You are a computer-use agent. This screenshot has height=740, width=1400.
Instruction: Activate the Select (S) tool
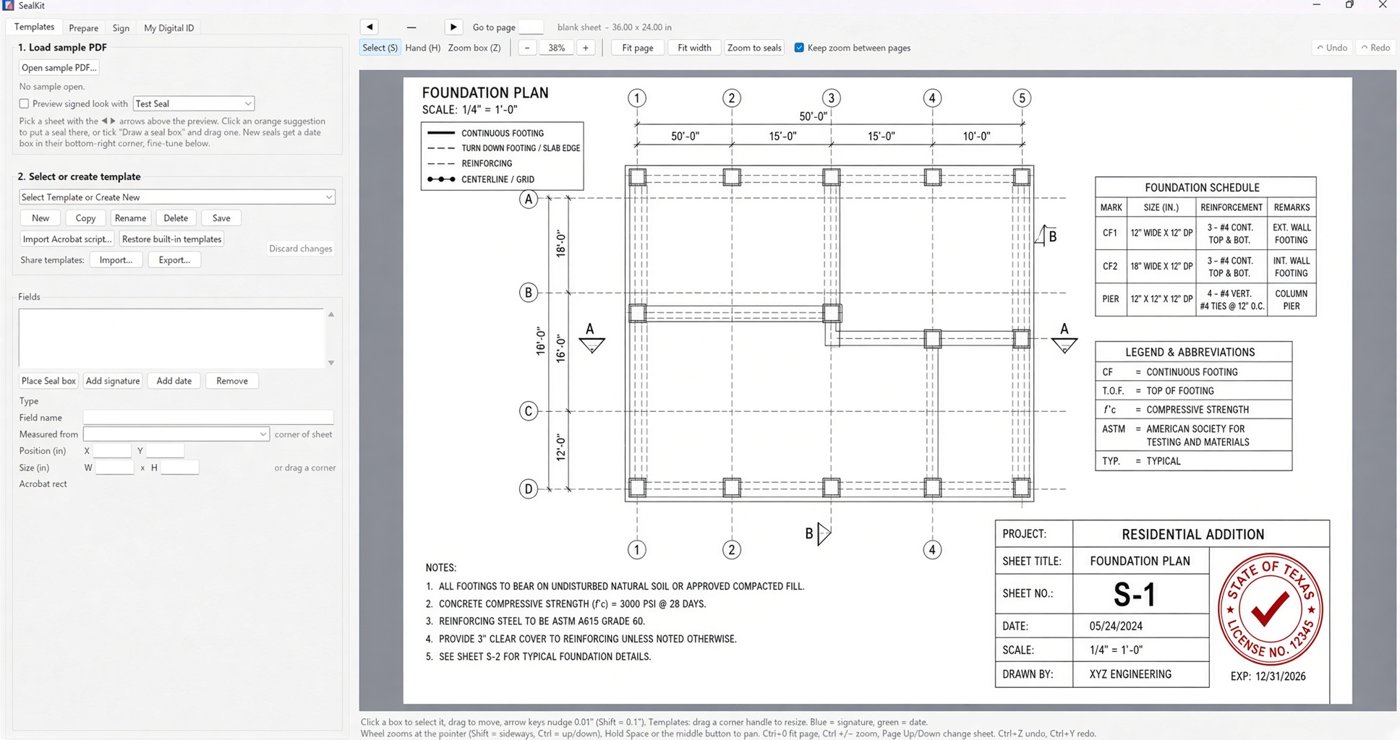380,48
